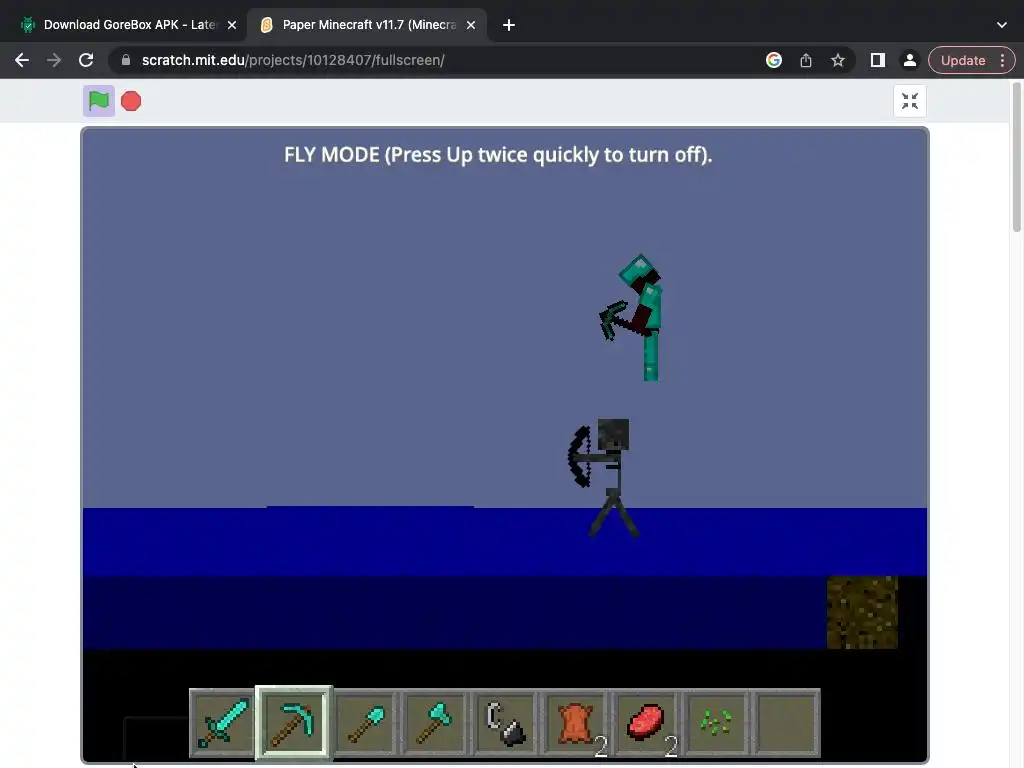Reload the Scratch page
The height and width of the screenshot is (768, 1024).
tap(86, 60)
